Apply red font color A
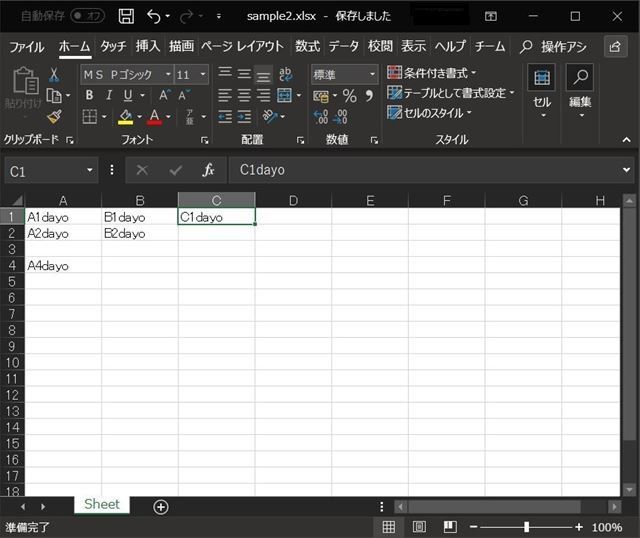The width and height of the screenshot is (640, 538). (154, 117)
